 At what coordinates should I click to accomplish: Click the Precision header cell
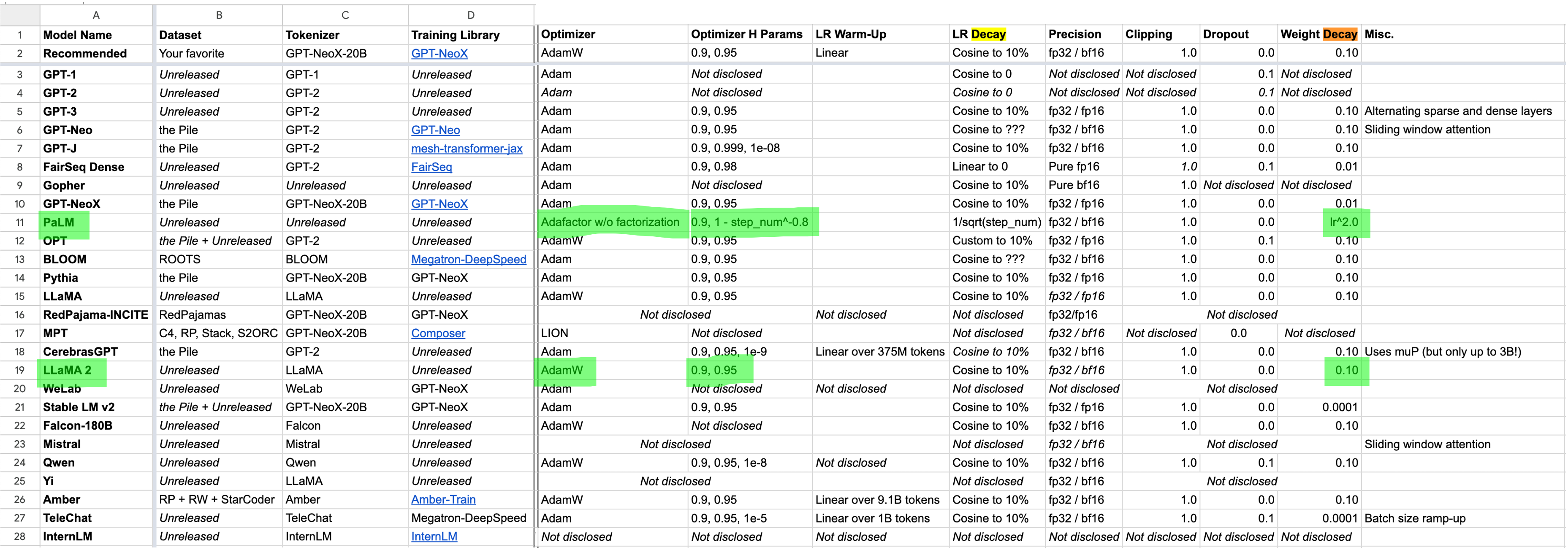click(1083, 35)
